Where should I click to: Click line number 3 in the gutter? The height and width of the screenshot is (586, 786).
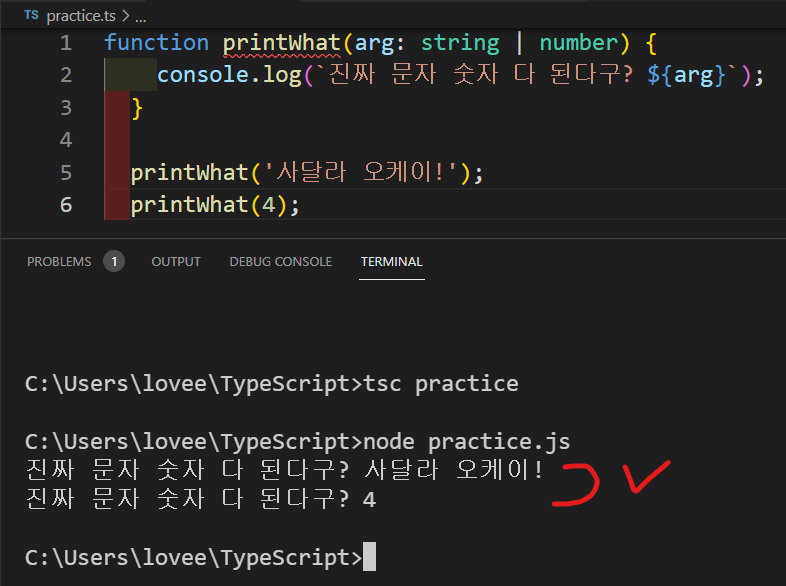pos(66,108)
